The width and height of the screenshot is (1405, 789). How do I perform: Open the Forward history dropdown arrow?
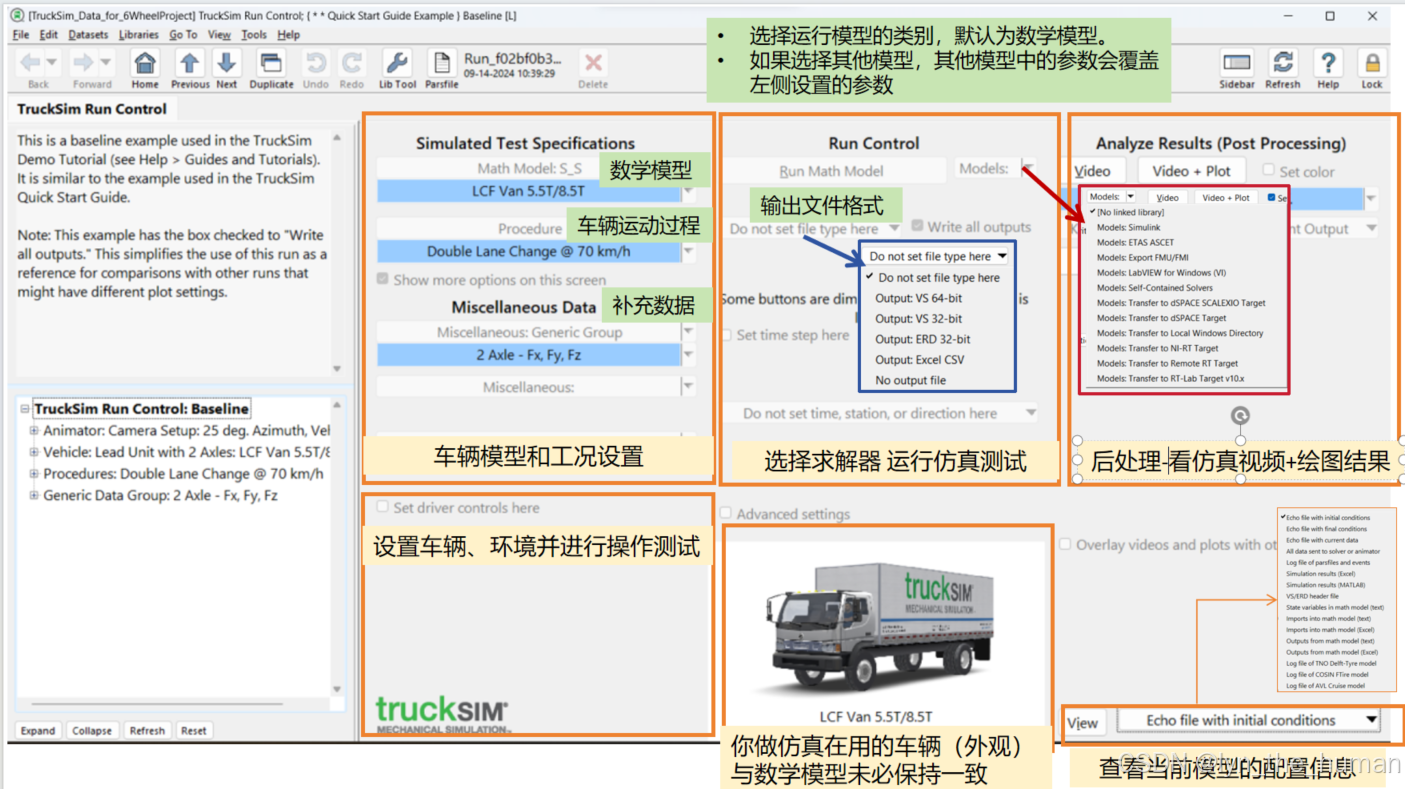click(x=104, y=63)
